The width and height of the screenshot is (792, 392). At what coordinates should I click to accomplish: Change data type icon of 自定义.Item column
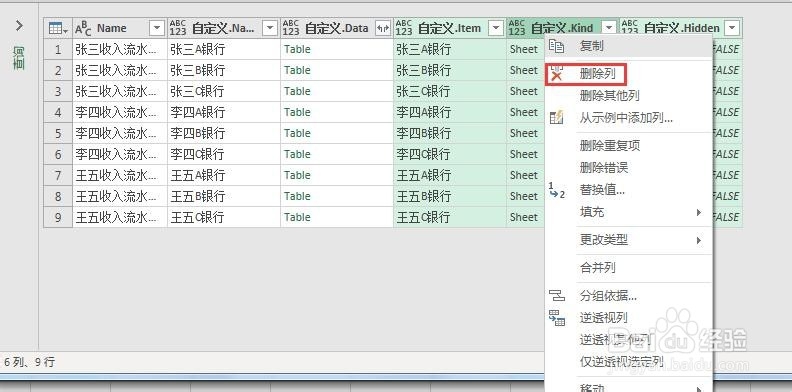click(x=404, y=28)
